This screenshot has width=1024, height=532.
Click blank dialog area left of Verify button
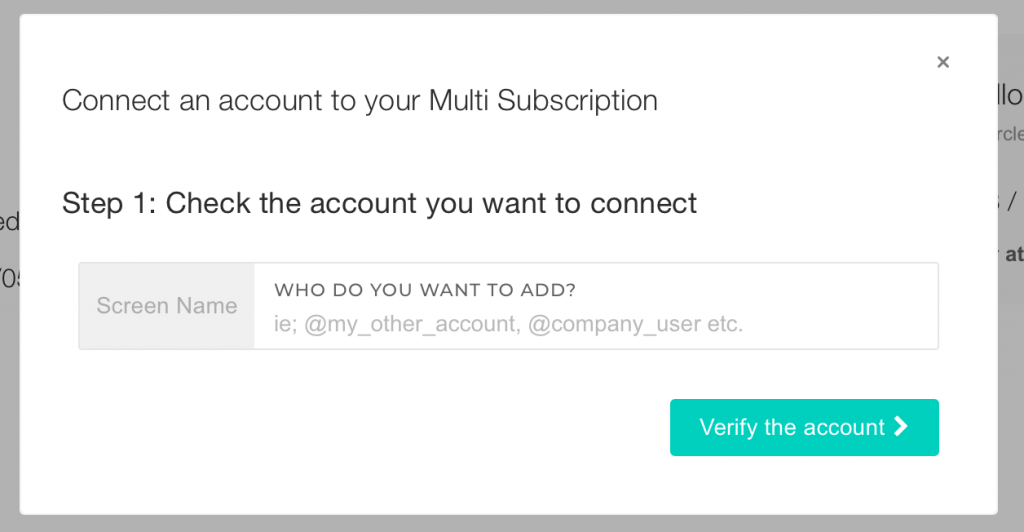366,428
